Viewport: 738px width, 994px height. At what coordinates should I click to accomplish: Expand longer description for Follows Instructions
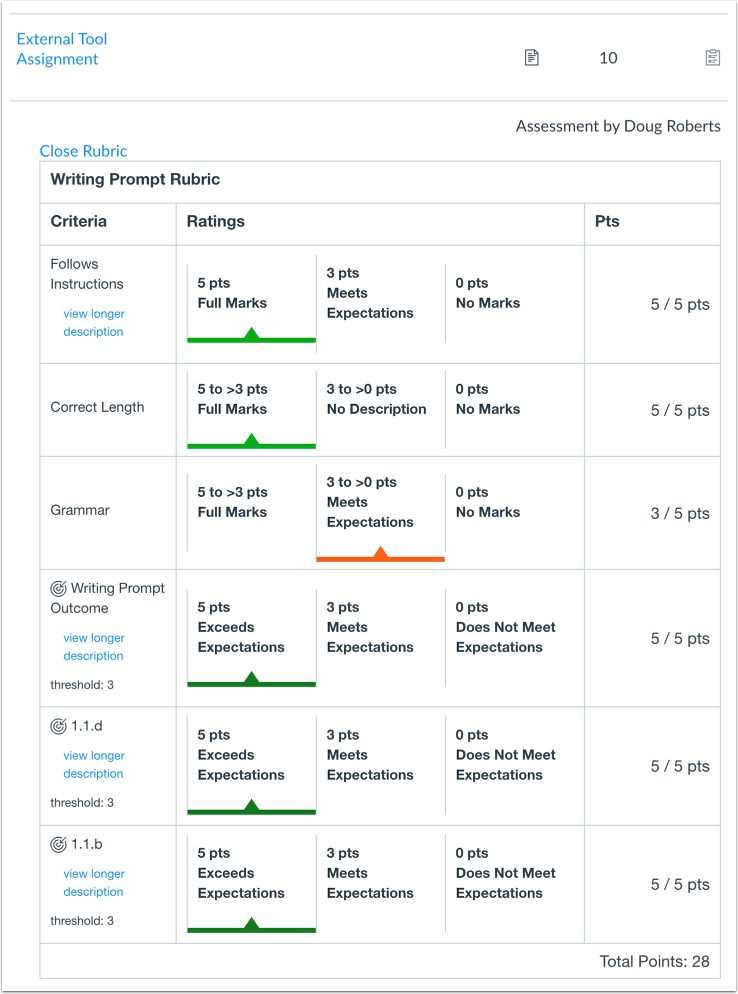94,323
